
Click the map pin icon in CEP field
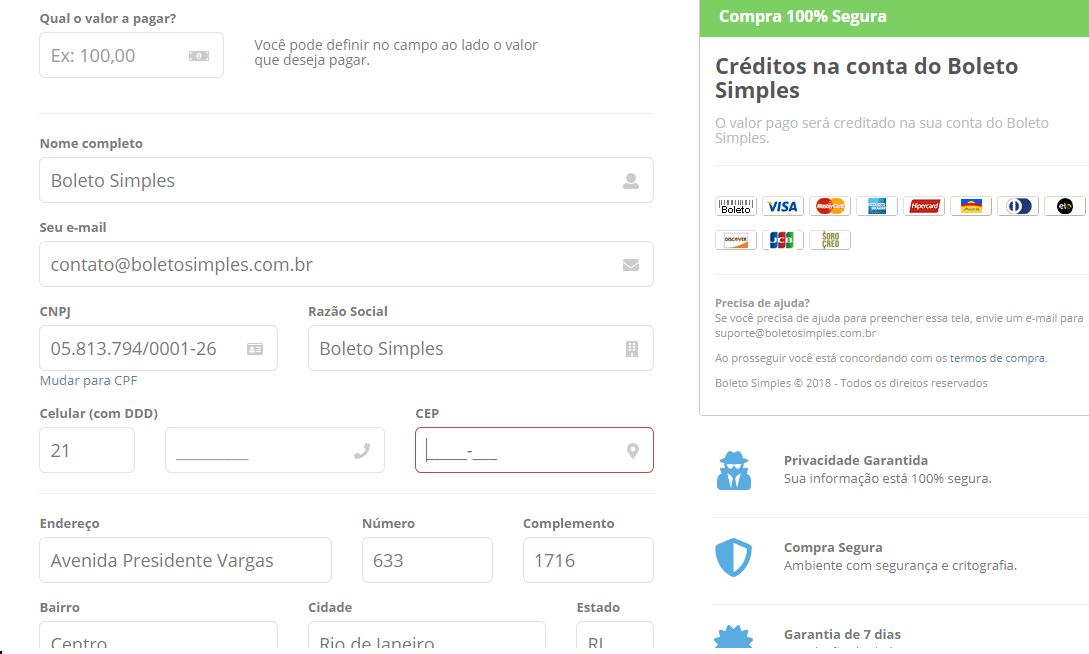point(633,451)
